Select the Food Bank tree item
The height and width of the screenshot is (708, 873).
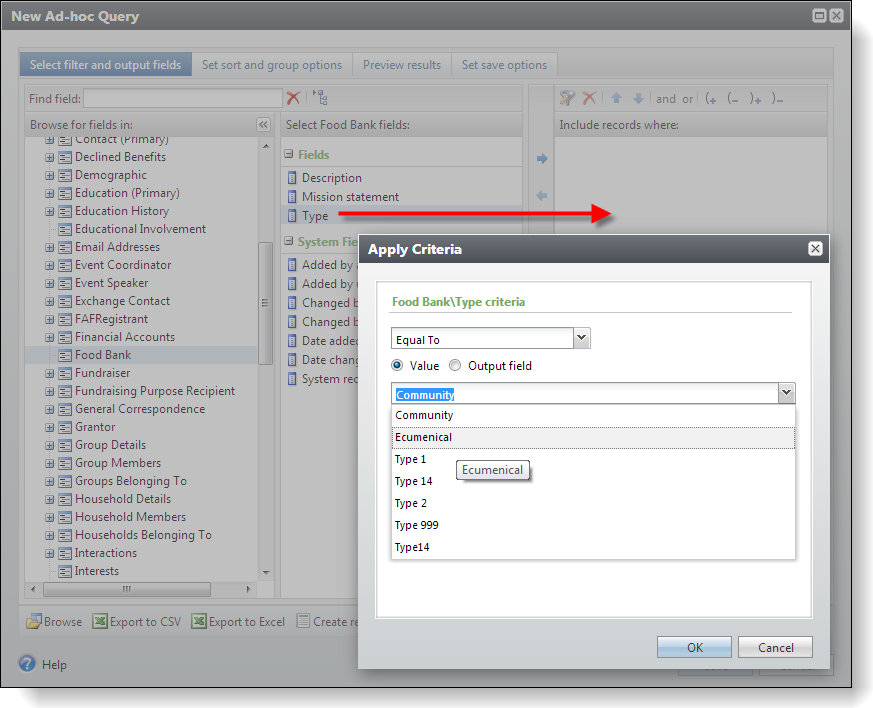pos(103,355)
